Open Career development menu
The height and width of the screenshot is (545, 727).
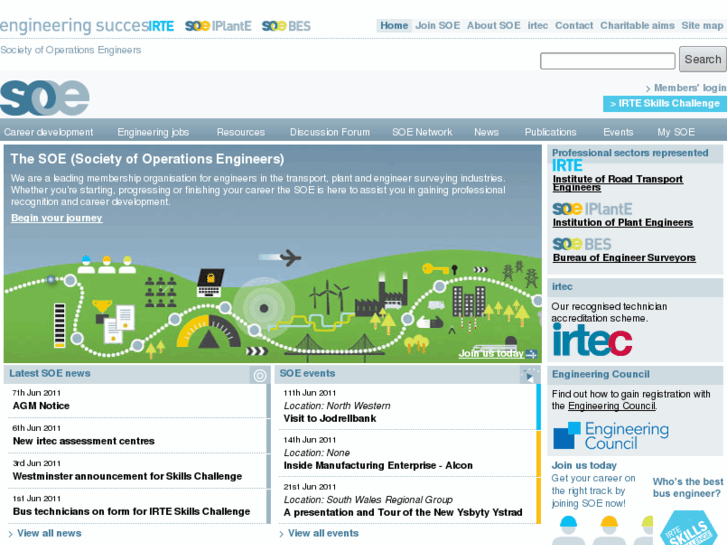49,132
